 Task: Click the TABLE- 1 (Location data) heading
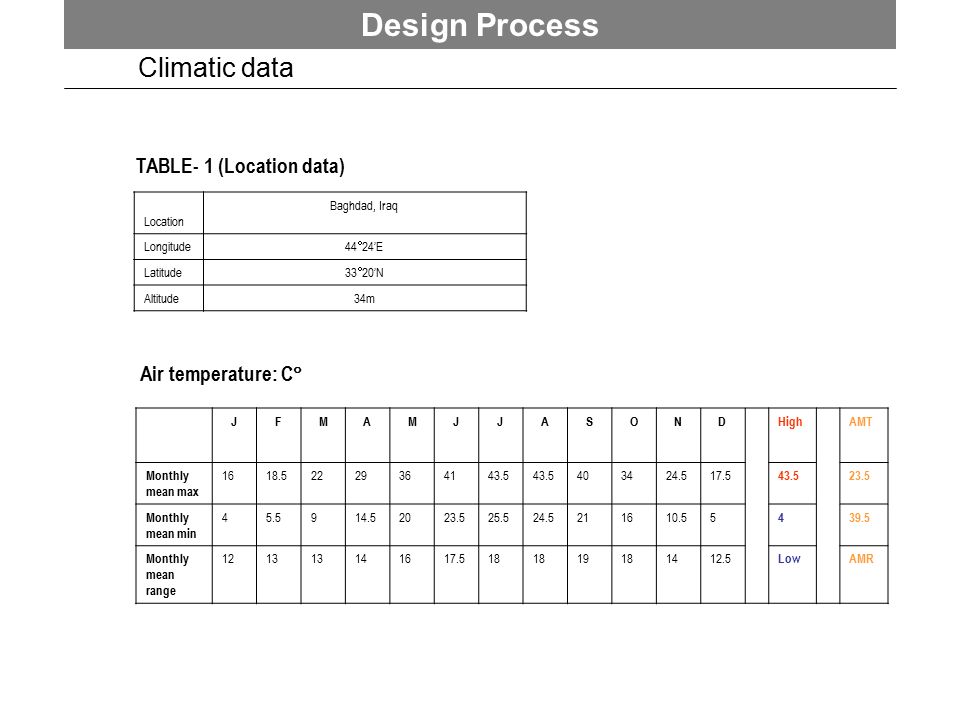(x=240, y=166)
